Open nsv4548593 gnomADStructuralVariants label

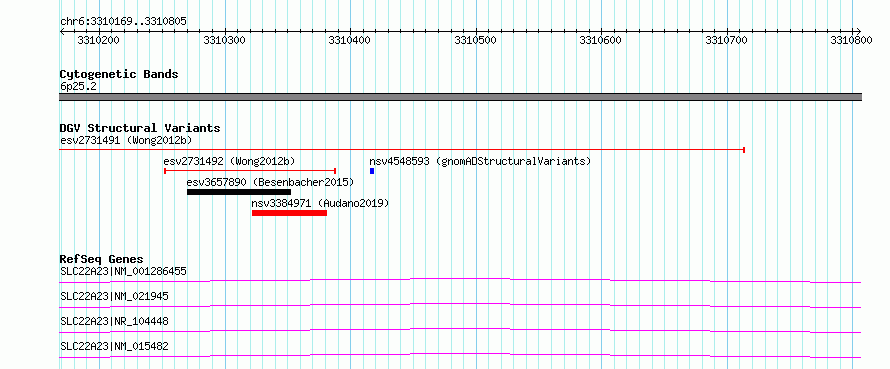tap(480, 161)
